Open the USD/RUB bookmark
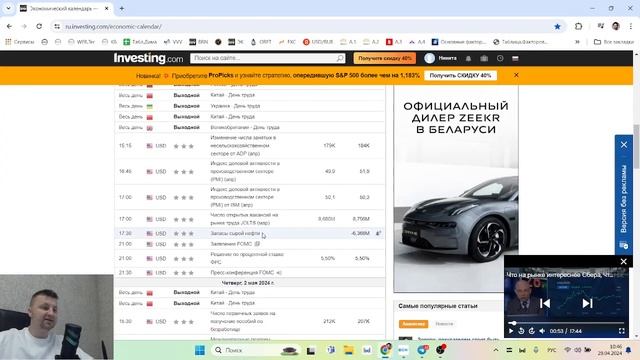The height and width of the screenshot is (360, 640). (x=318, y=42)
